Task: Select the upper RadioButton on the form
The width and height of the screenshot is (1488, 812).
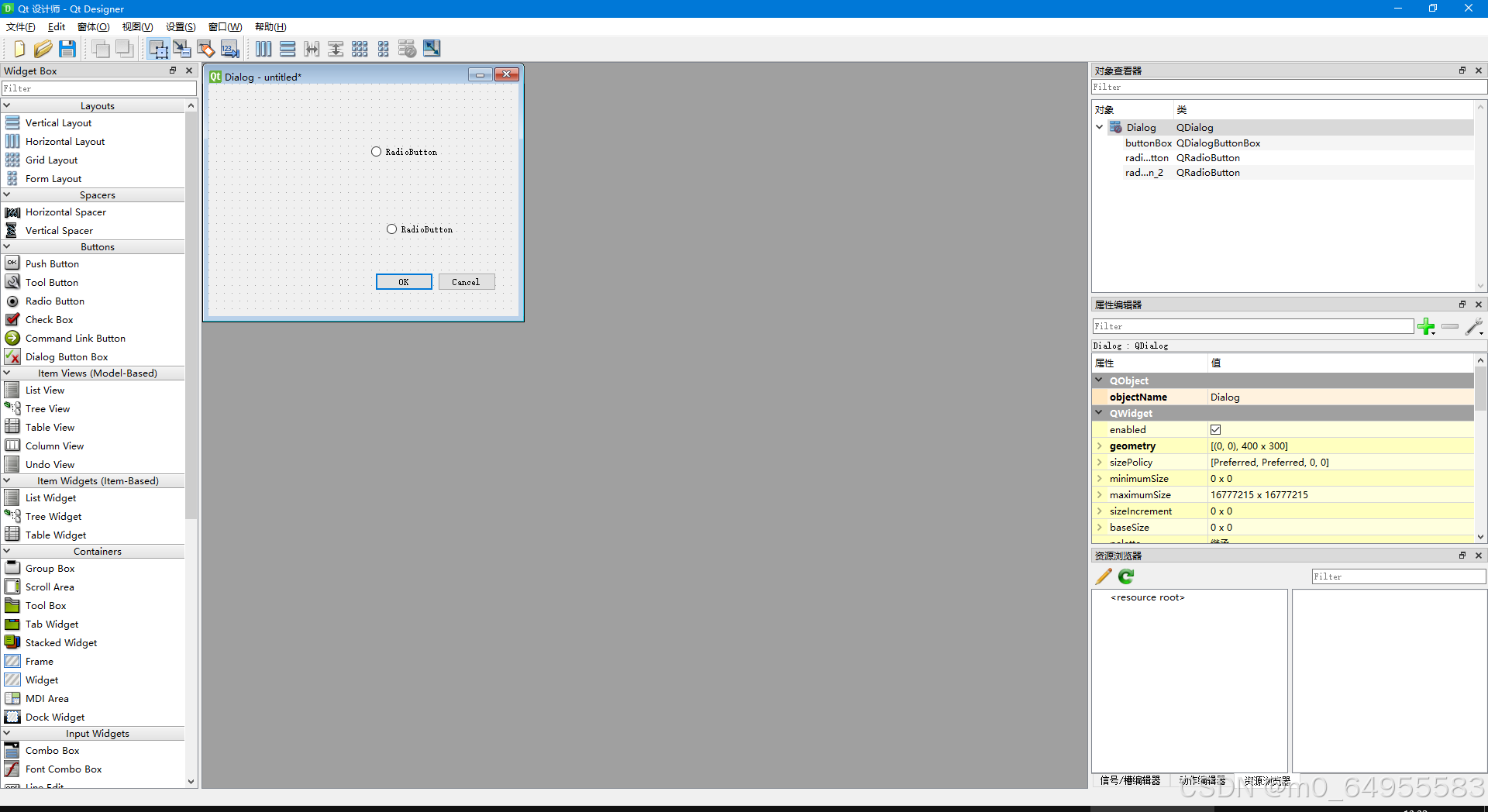Action: (x=404, y=152)
